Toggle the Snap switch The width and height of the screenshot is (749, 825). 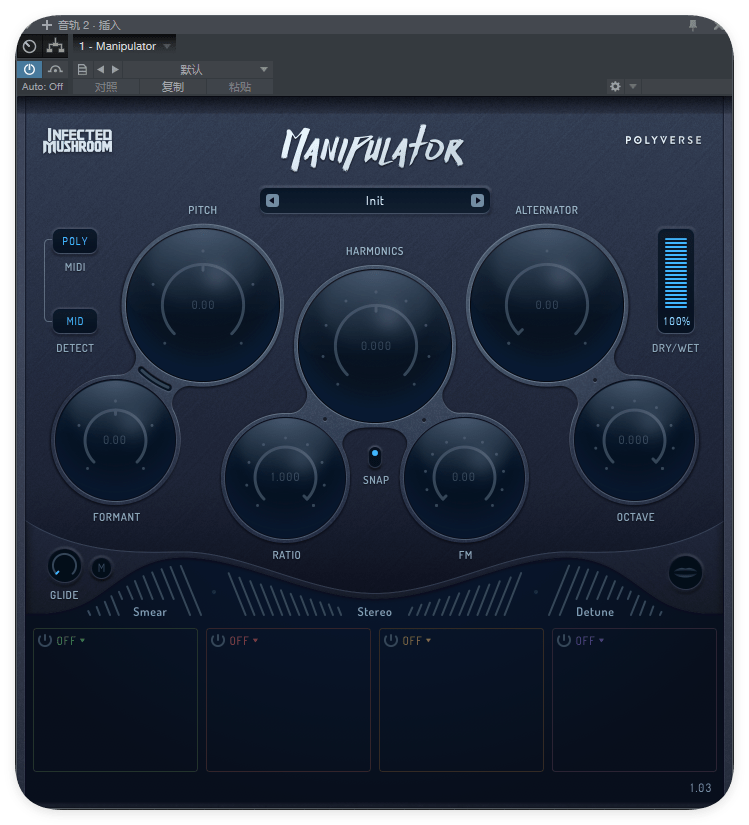click(x=374, y=457)
